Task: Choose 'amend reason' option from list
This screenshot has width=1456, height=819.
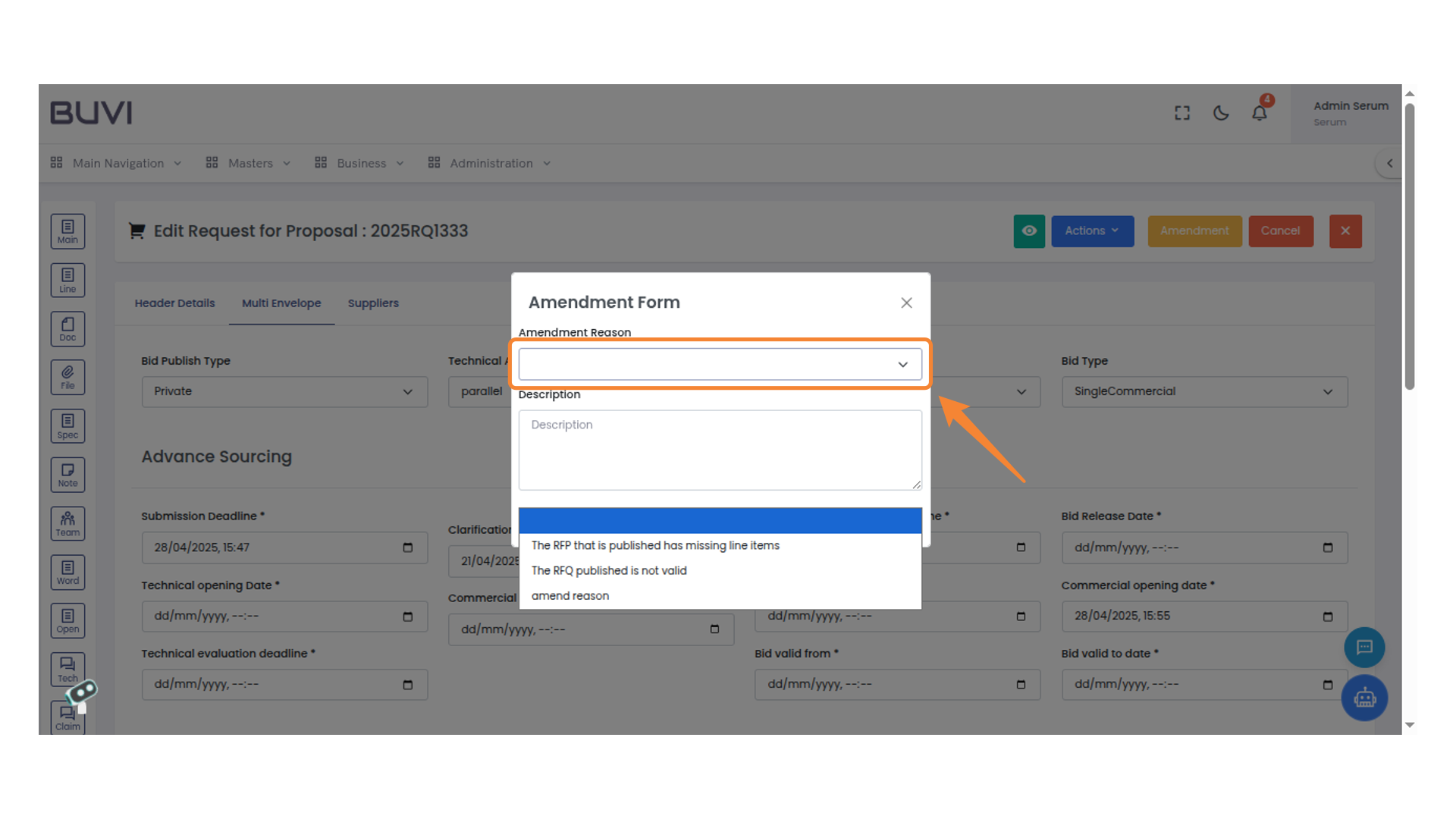Action: [x=570, y=596]
